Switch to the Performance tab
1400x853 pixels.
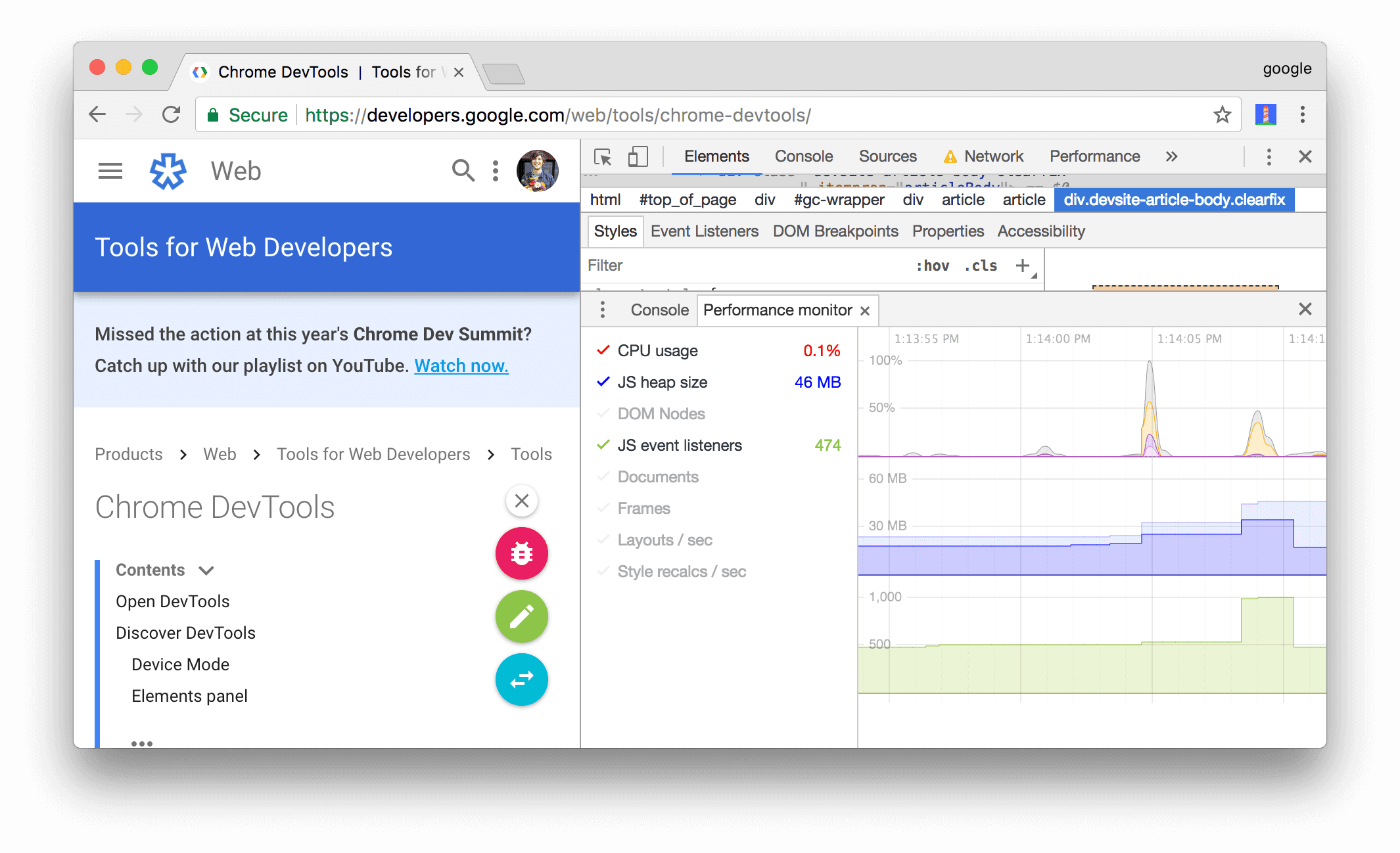tap(1093, 157)
